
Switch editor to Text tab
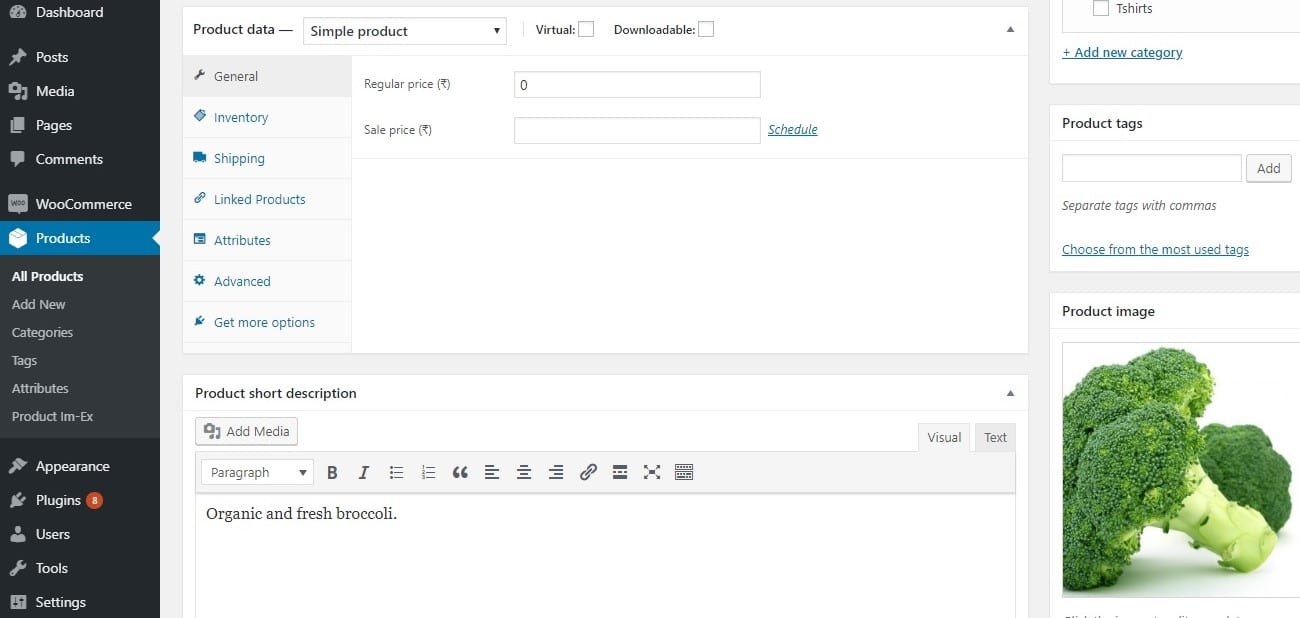995,437
